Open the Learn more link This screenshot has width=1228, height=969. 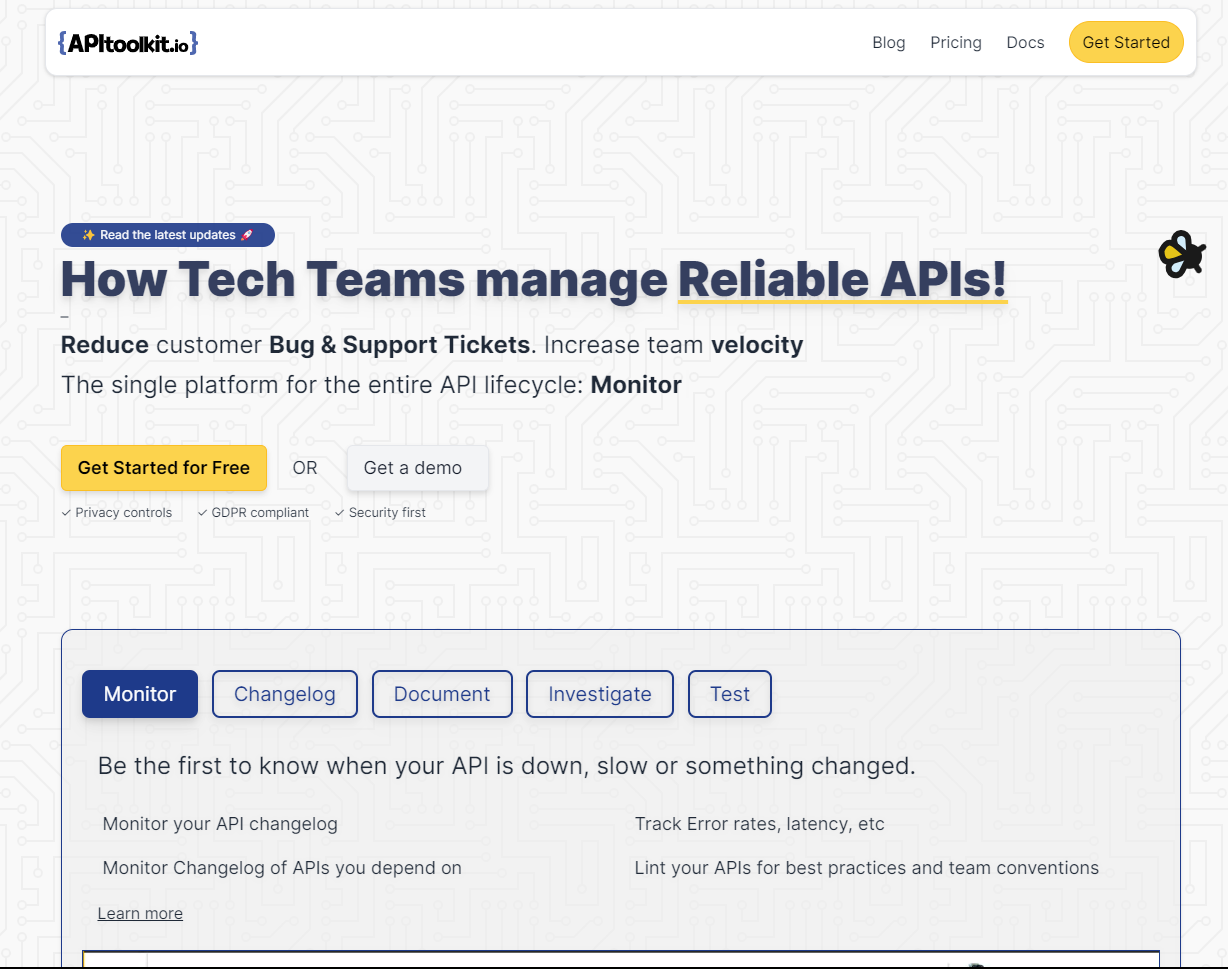point(139,913)
